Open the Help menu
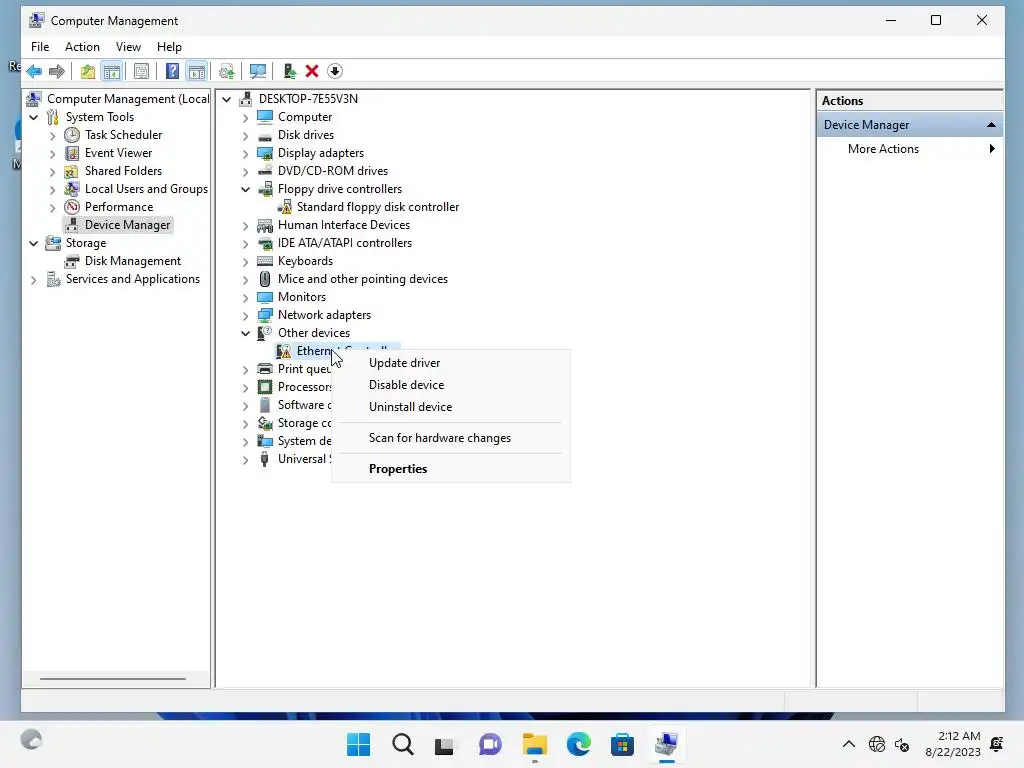1024x768 pixels. coord(169,47)
